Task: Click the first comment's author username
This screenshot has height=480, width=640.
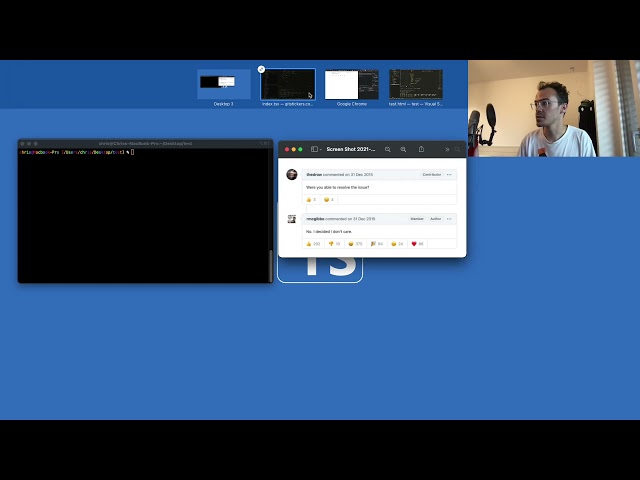Action: point(314,175)
